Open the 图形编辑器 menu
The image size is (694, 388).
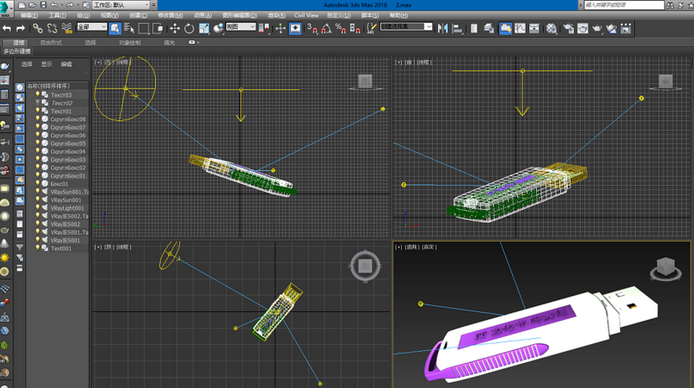click(x=239, y=15)
